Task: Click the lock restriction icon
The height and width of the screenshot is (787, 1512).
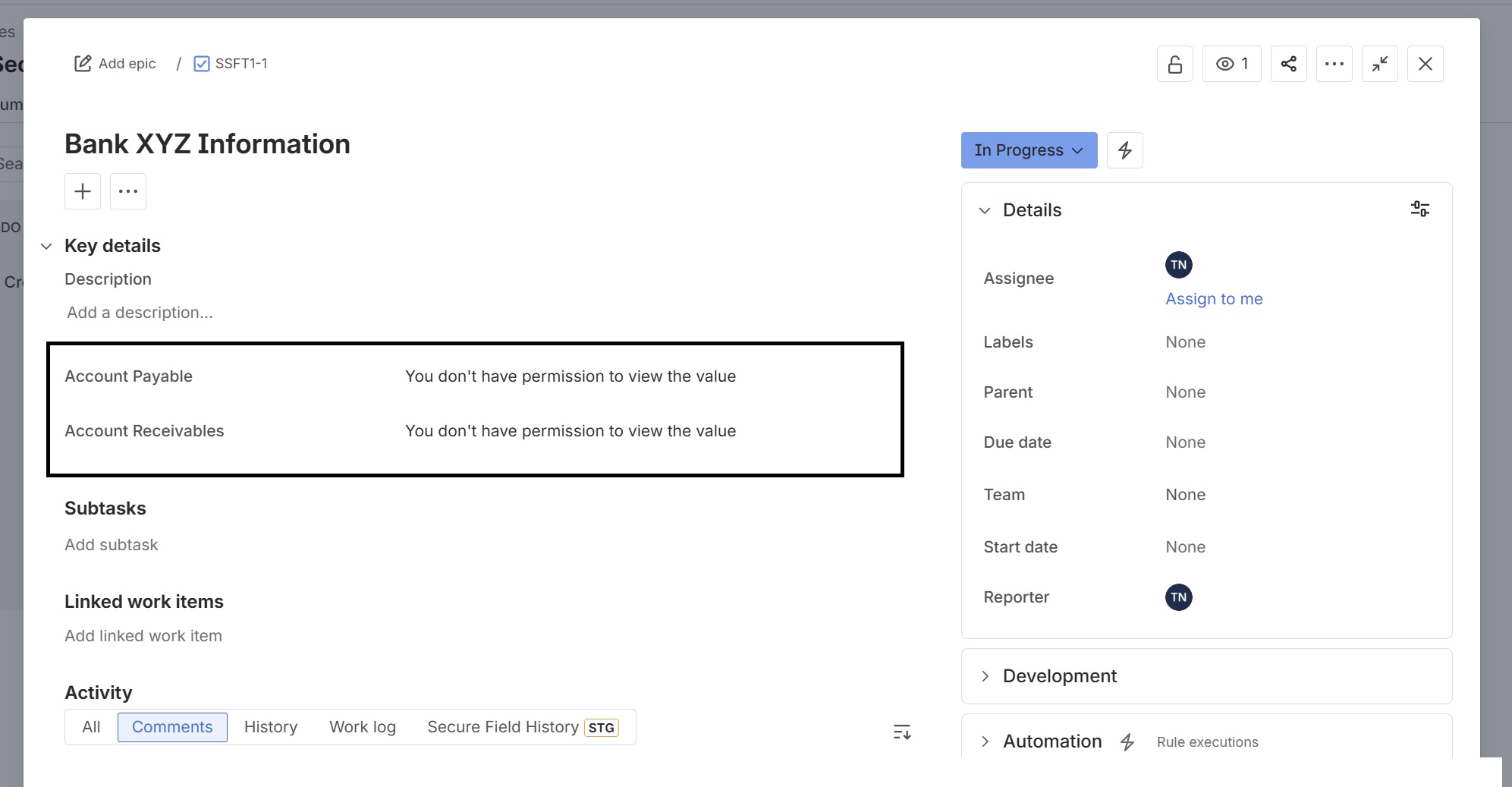Action: click(1174, 64)
